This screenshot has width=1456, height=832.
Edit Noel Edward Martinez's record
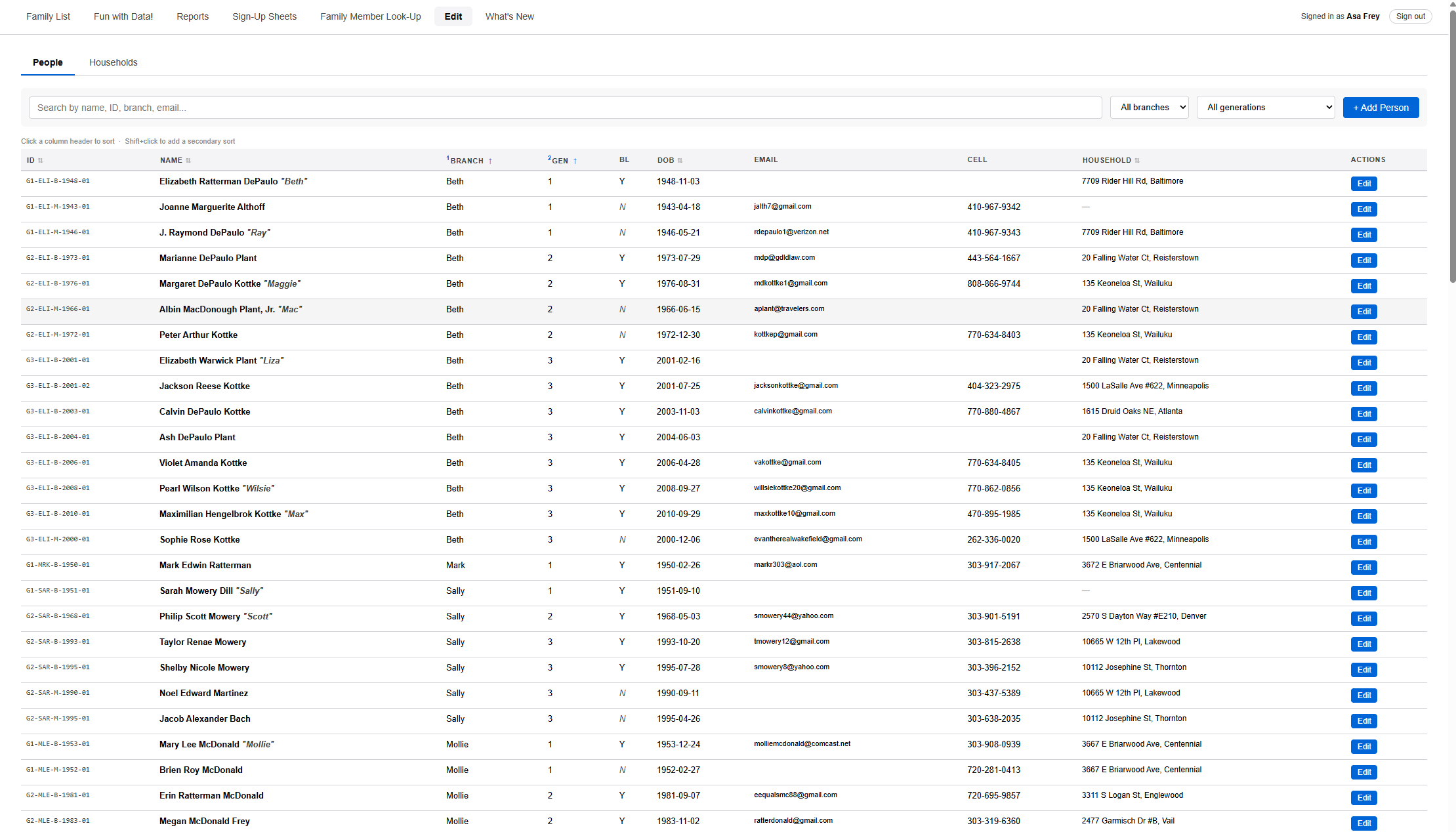coord(1363,696)
